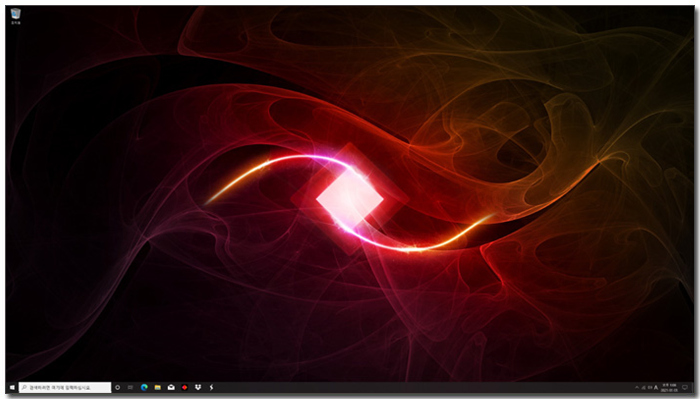Open network status in system tray
The width and height of the screenshot is (700, 399).
click(643, 387)
